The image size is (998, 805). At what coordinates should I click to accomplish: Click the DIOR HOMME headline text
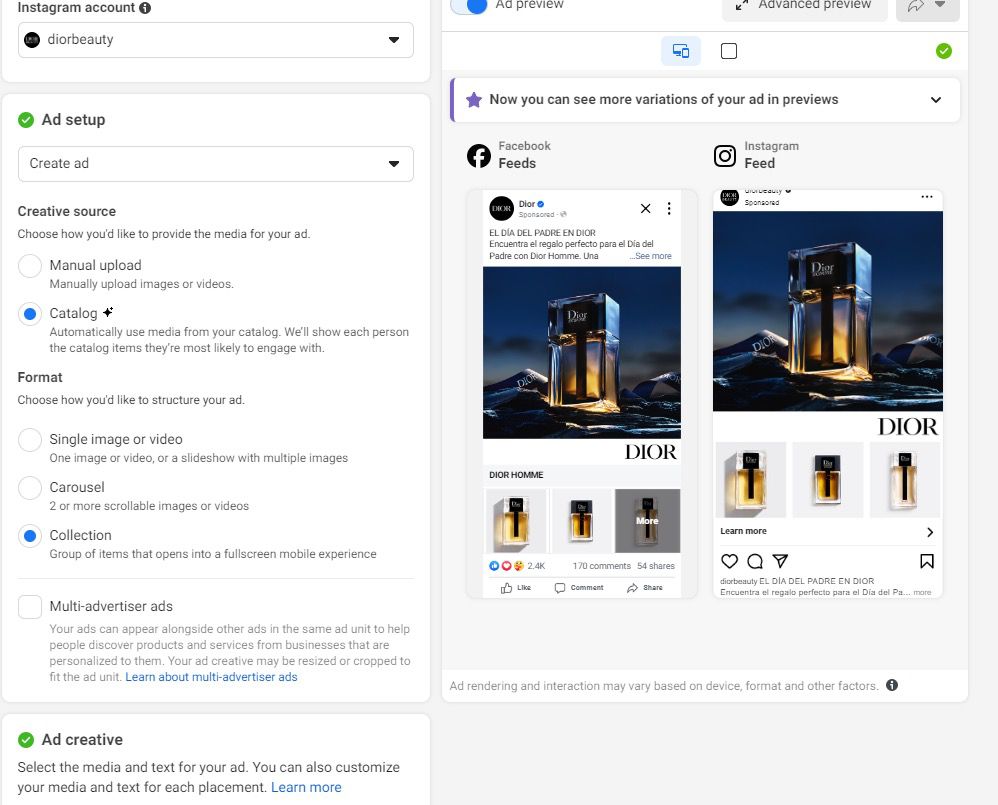pyautogui.click(x=516, y=475)
